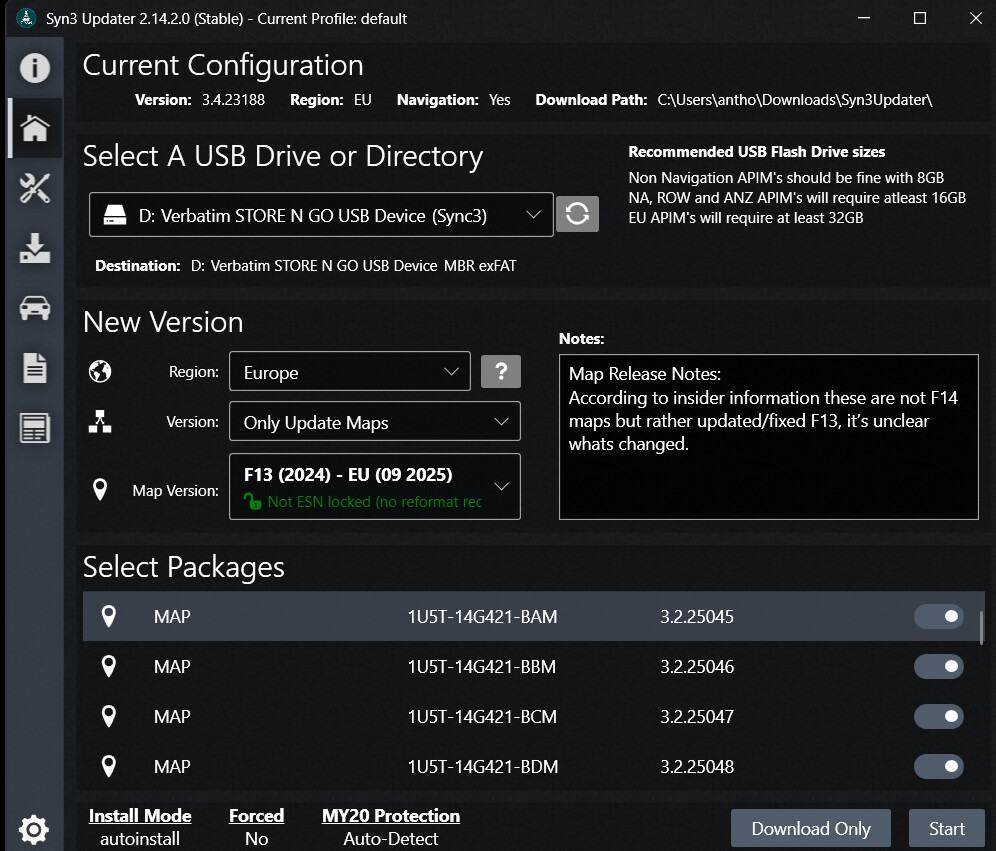The width and height of the screenshot is (996, 851).
Task: Click the region help question mark button
Action: click(x=501, y=372)
